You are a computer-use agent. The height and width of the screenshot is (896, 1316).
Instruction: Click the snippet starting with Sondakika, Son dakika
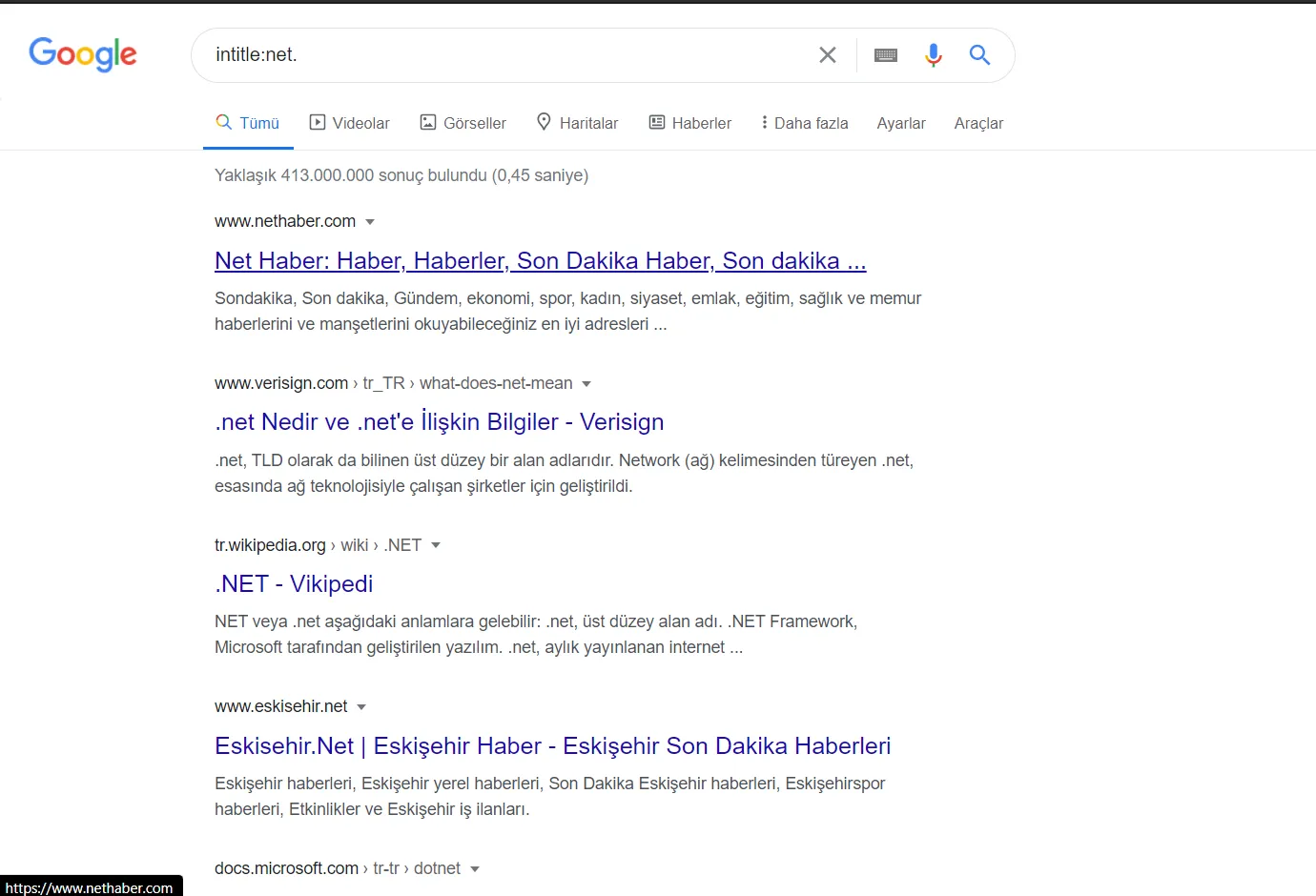567,312
